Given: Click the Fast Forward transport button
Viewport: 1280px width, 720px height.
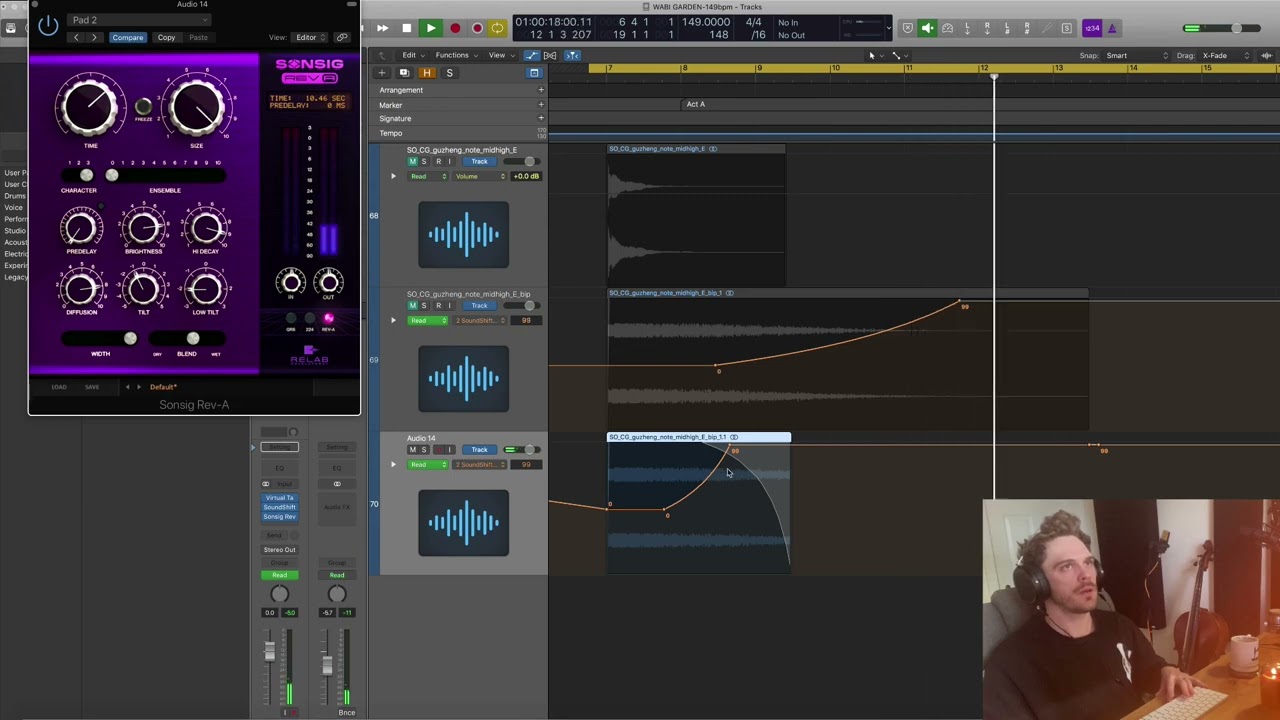Looking at the screenshot, I should pos(382,28).
